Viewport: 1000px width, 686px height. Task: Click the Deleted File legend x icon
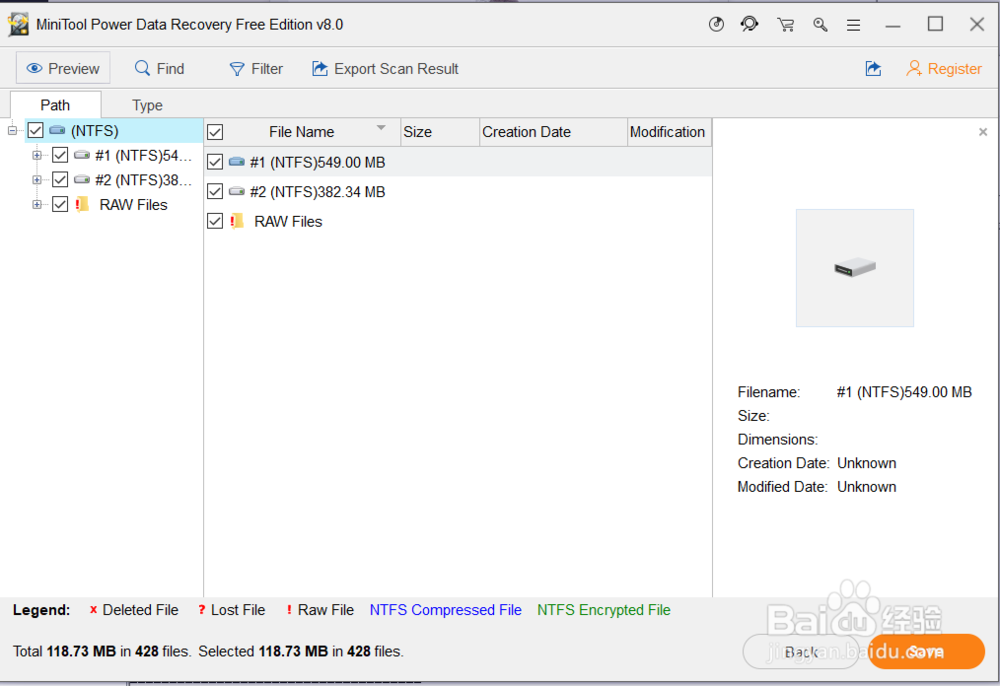click(x=93, y=610)
